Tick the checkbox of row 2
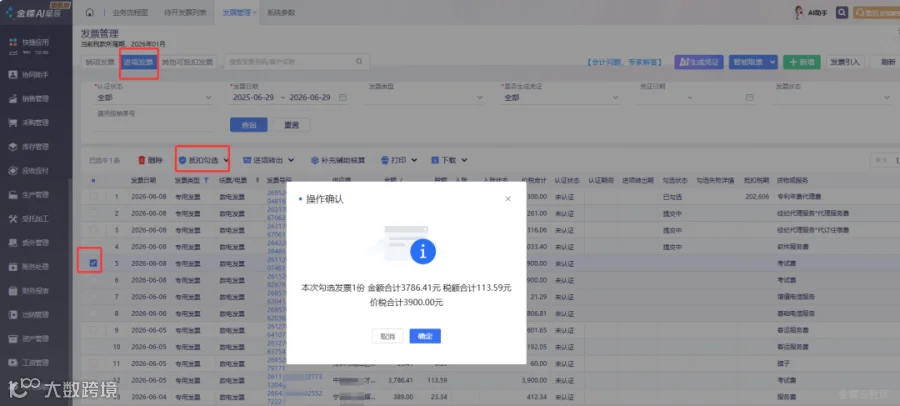 94,213
